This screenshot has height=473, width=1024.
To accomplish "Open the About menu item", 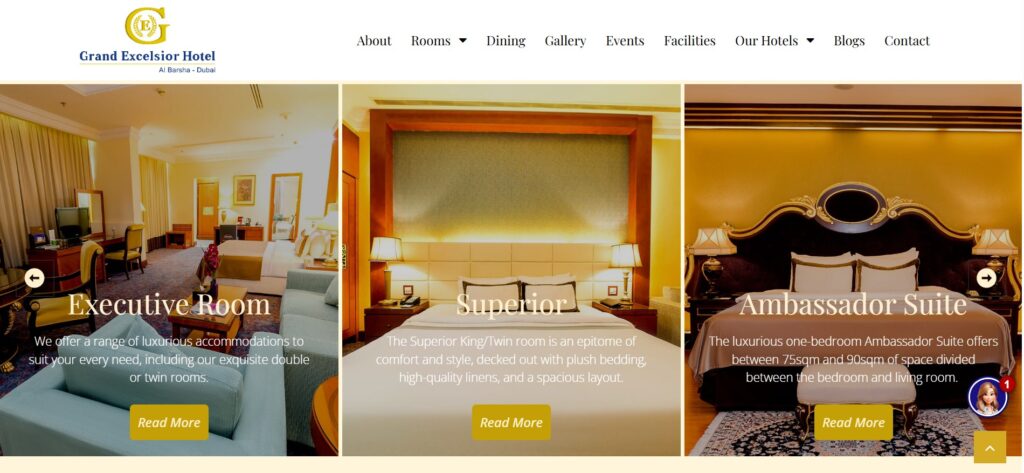I will point(374,41).
